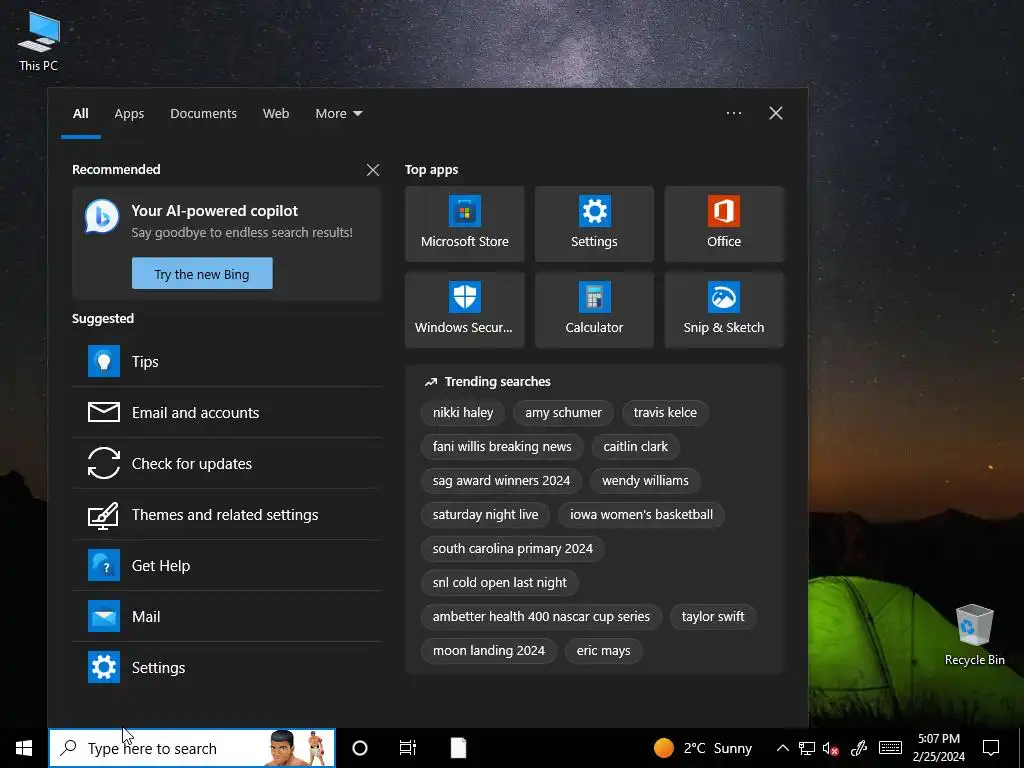1024x768 pixels.
Task: Expand the More dropdown
Action: point(338,114)
